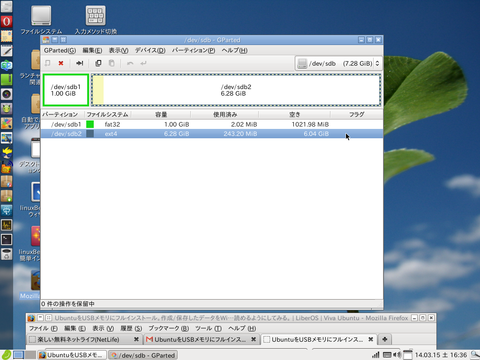The image size is (480, 360).
Task: Open the mail stamp icon in dock
Action: click(x=6, y=36)
